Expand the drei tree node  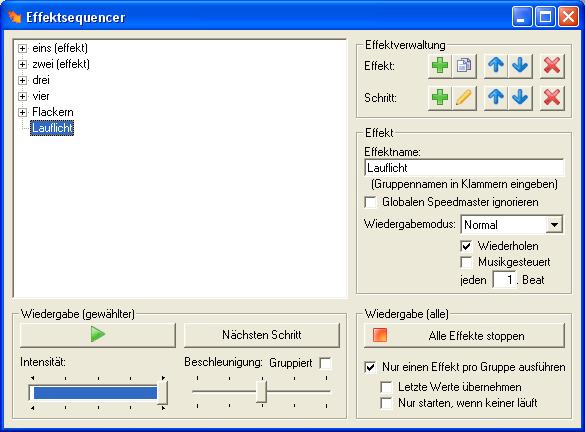pyautogui.click(x=22, y=80)
